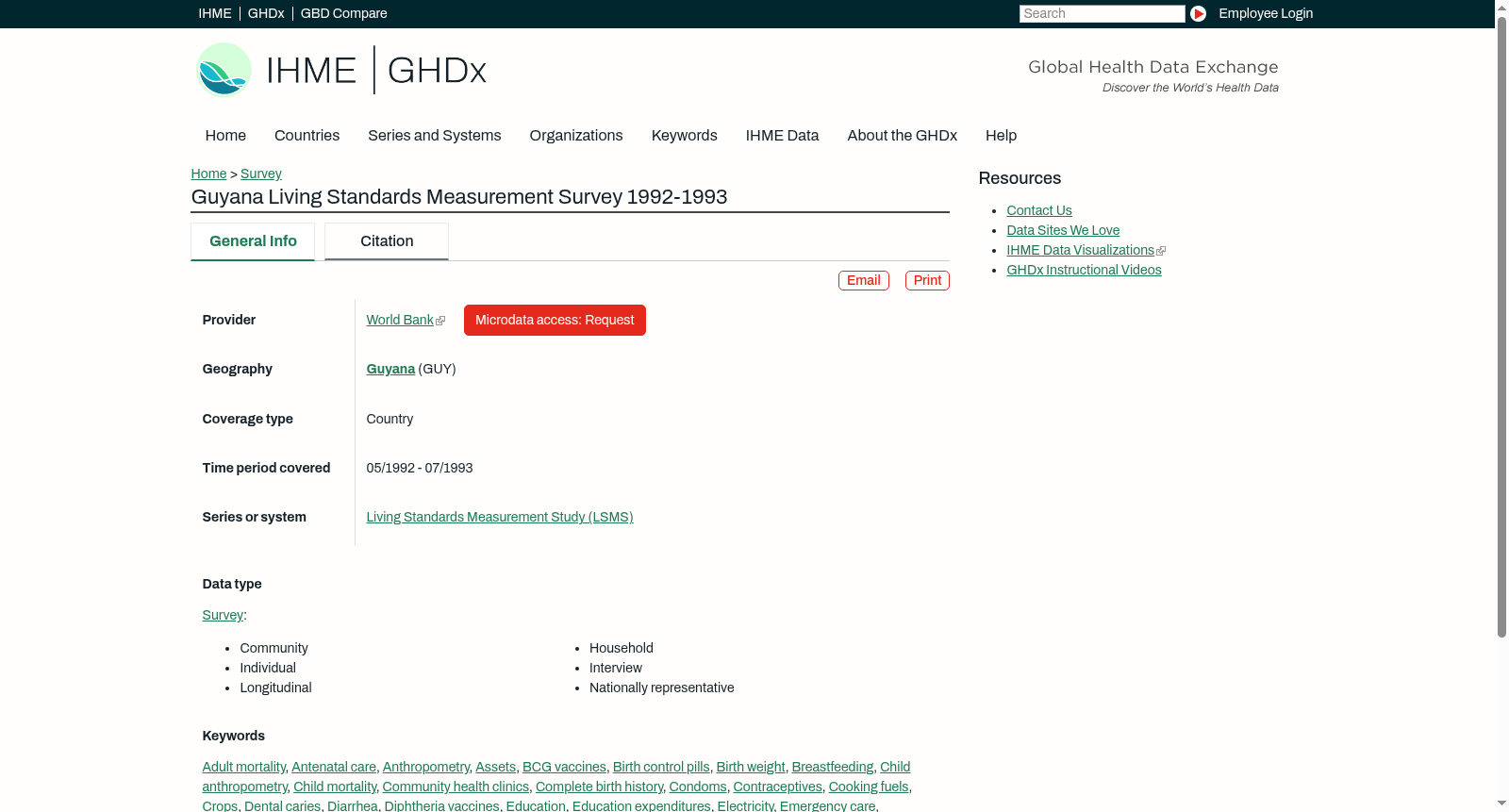Click the Email button

pos(864,280)
